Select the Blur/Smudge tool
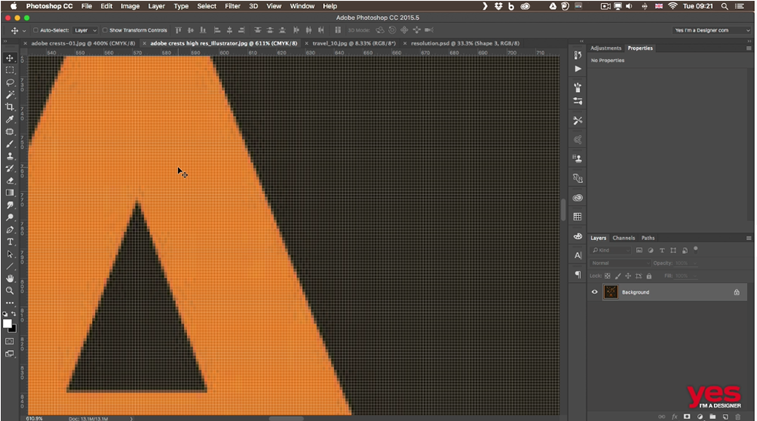The width and height of the screenshot is (757, 421). pyautogui.click(x=10, y=205)
